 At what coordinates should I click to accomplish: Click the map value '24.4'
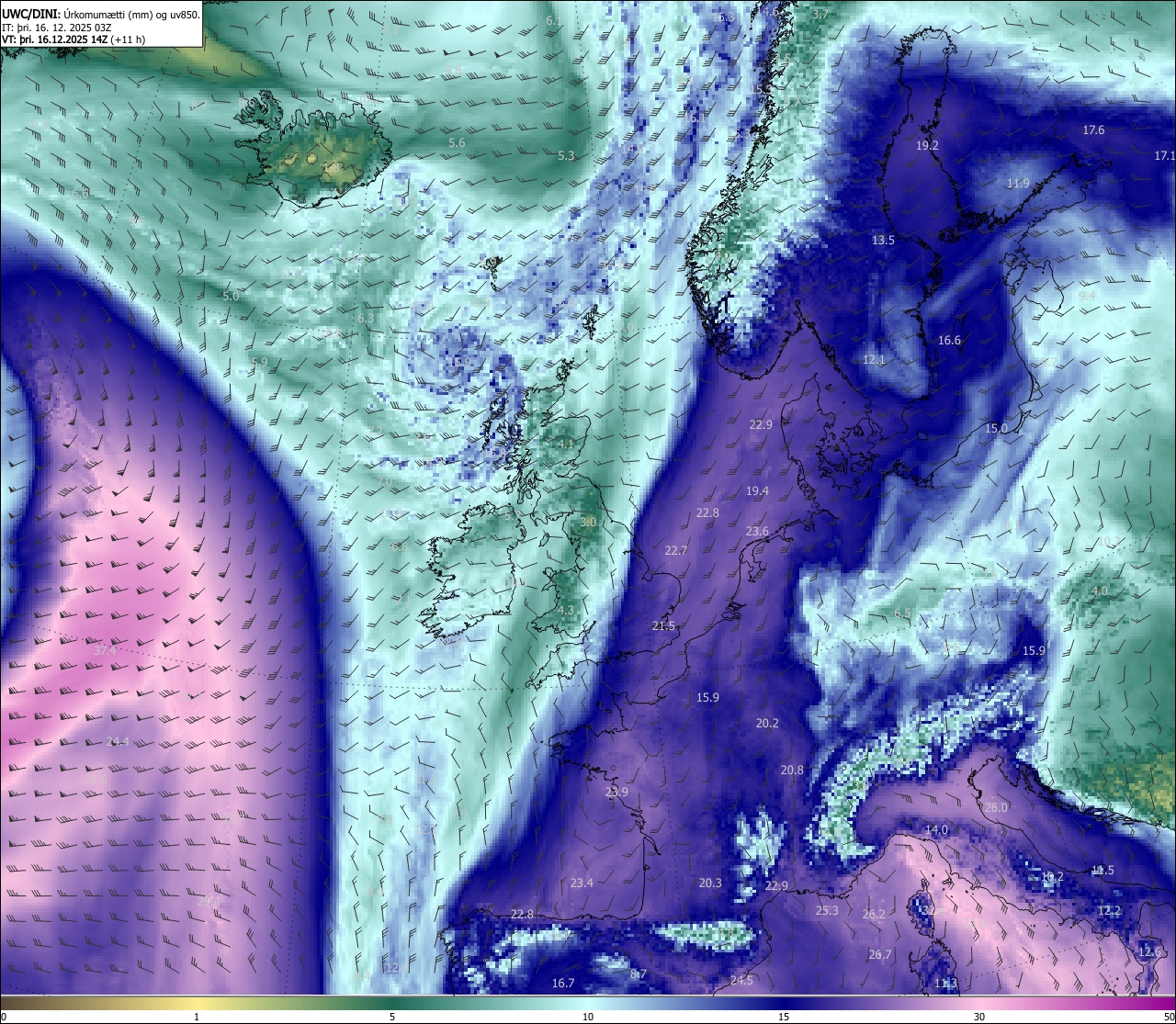click(118, 741)
